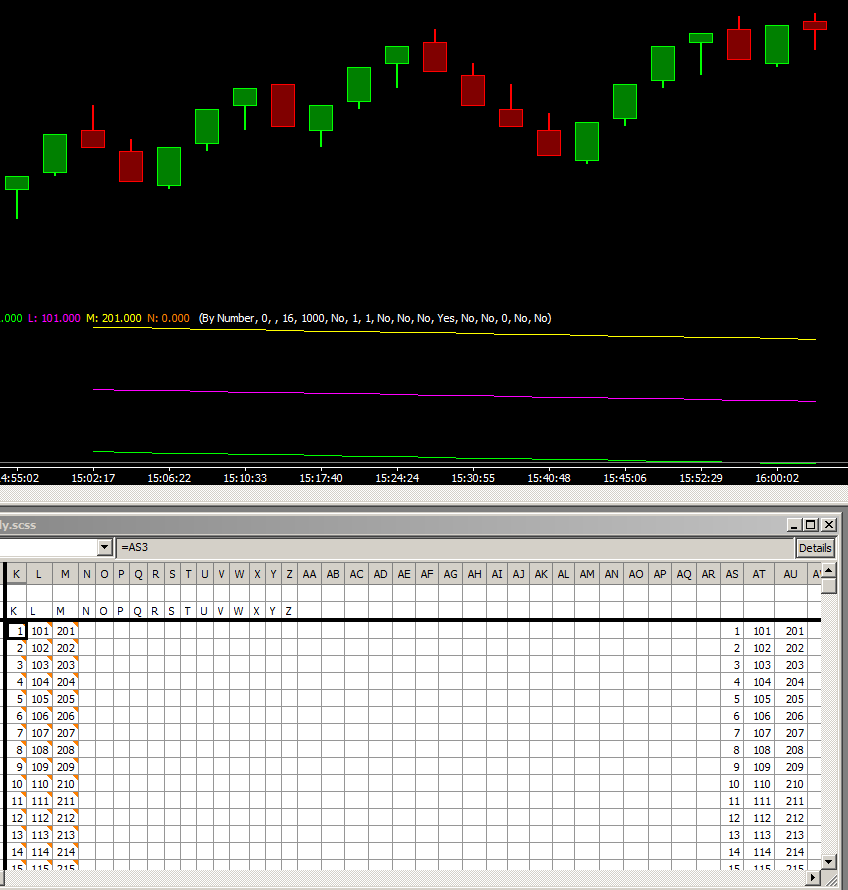Click cell in column AU containing 201
This screenshot has height=890, width=848.
pos(791,631)
